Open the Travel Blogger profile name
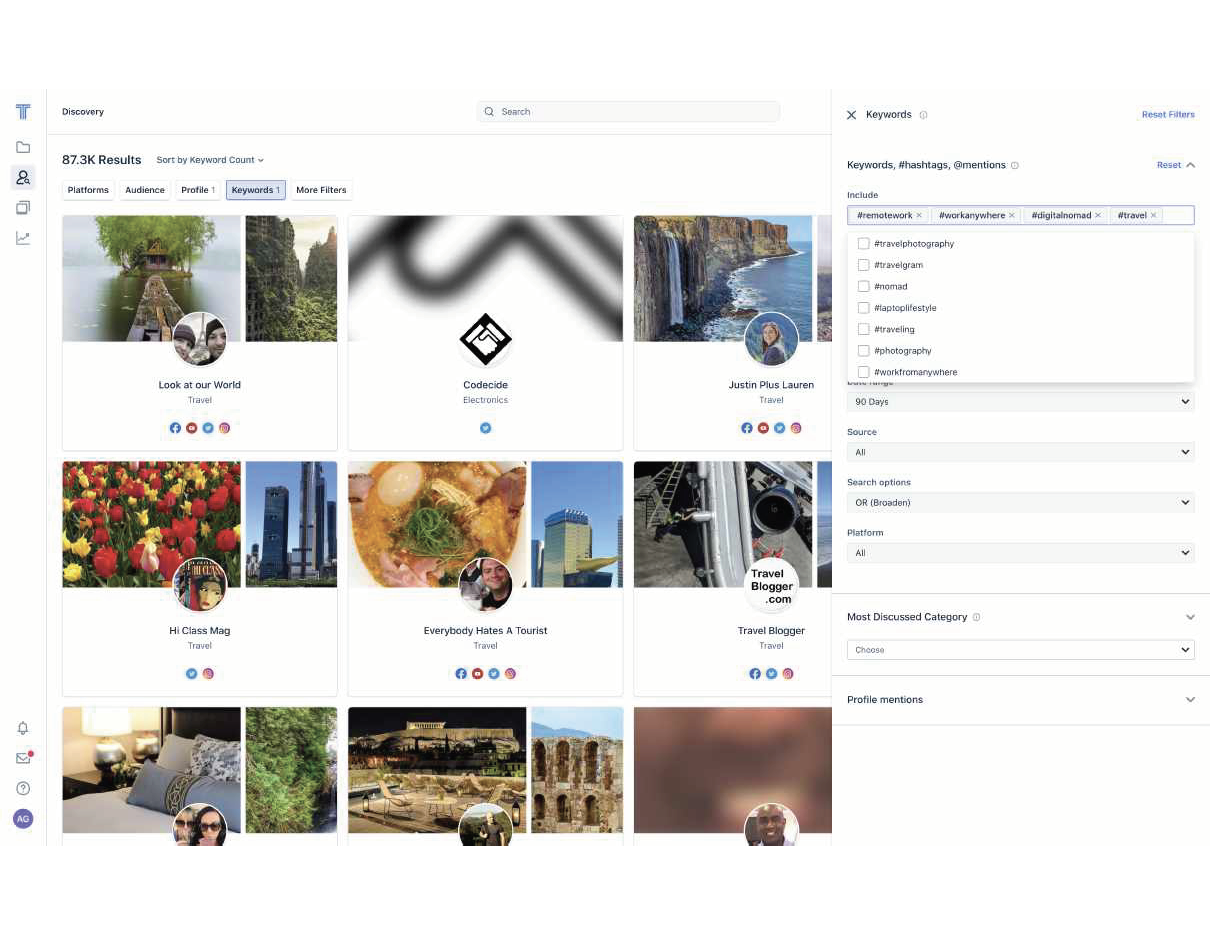Image resolution: width=1210 pixels, height=935 pixels. pos(771,631)
